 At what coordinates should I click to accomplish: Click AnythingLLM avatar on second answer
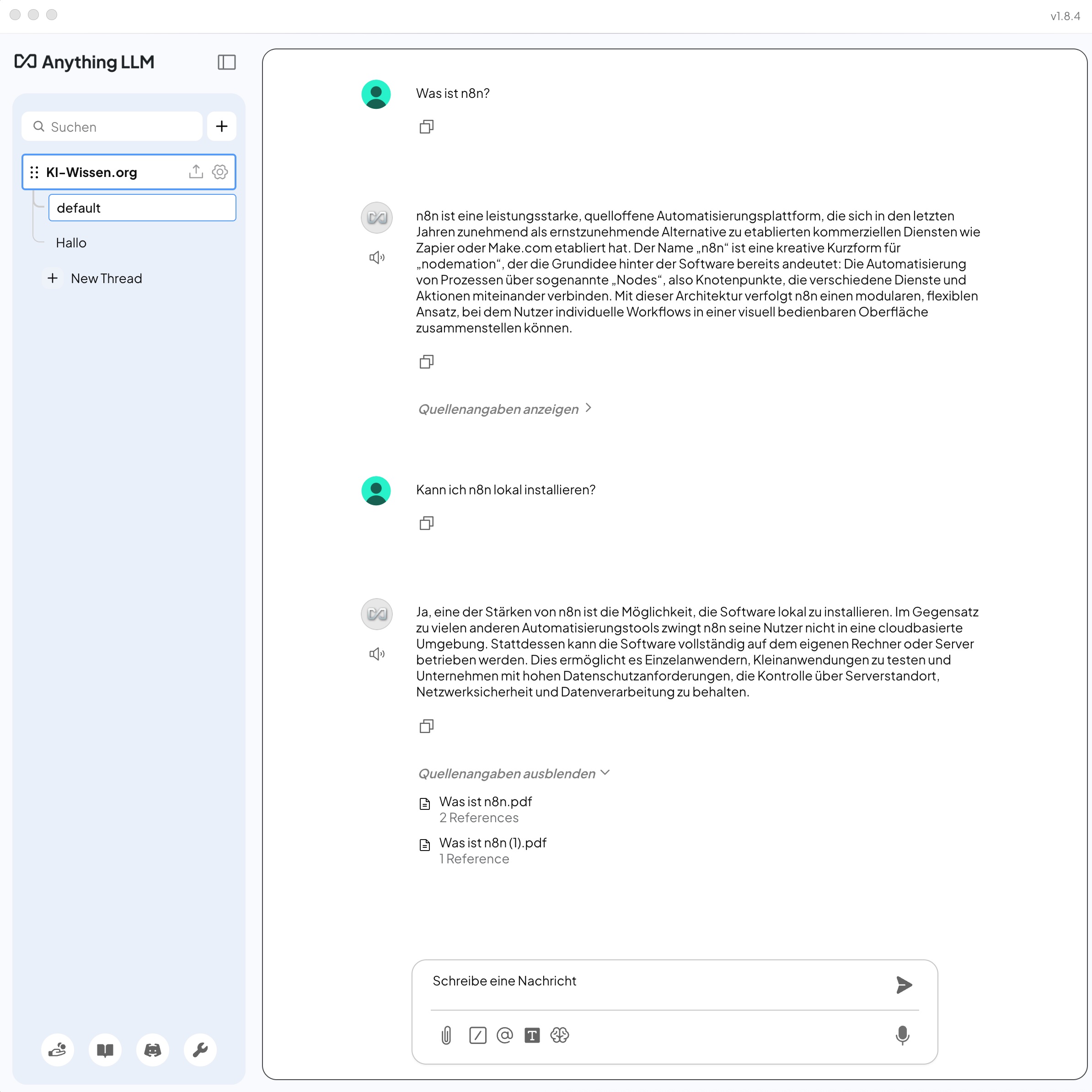[377, 614]
